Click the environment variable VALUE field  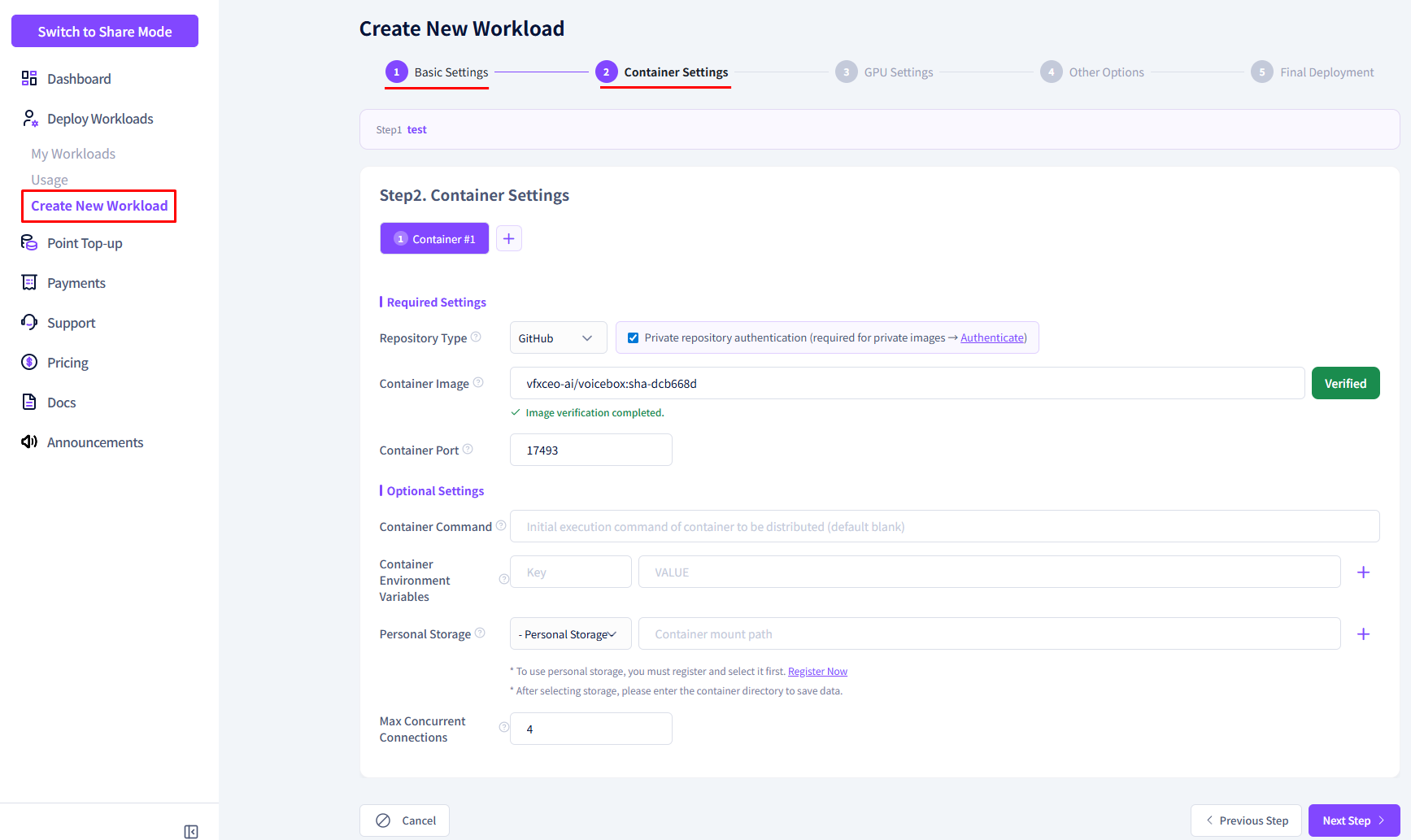coord(989,572)
